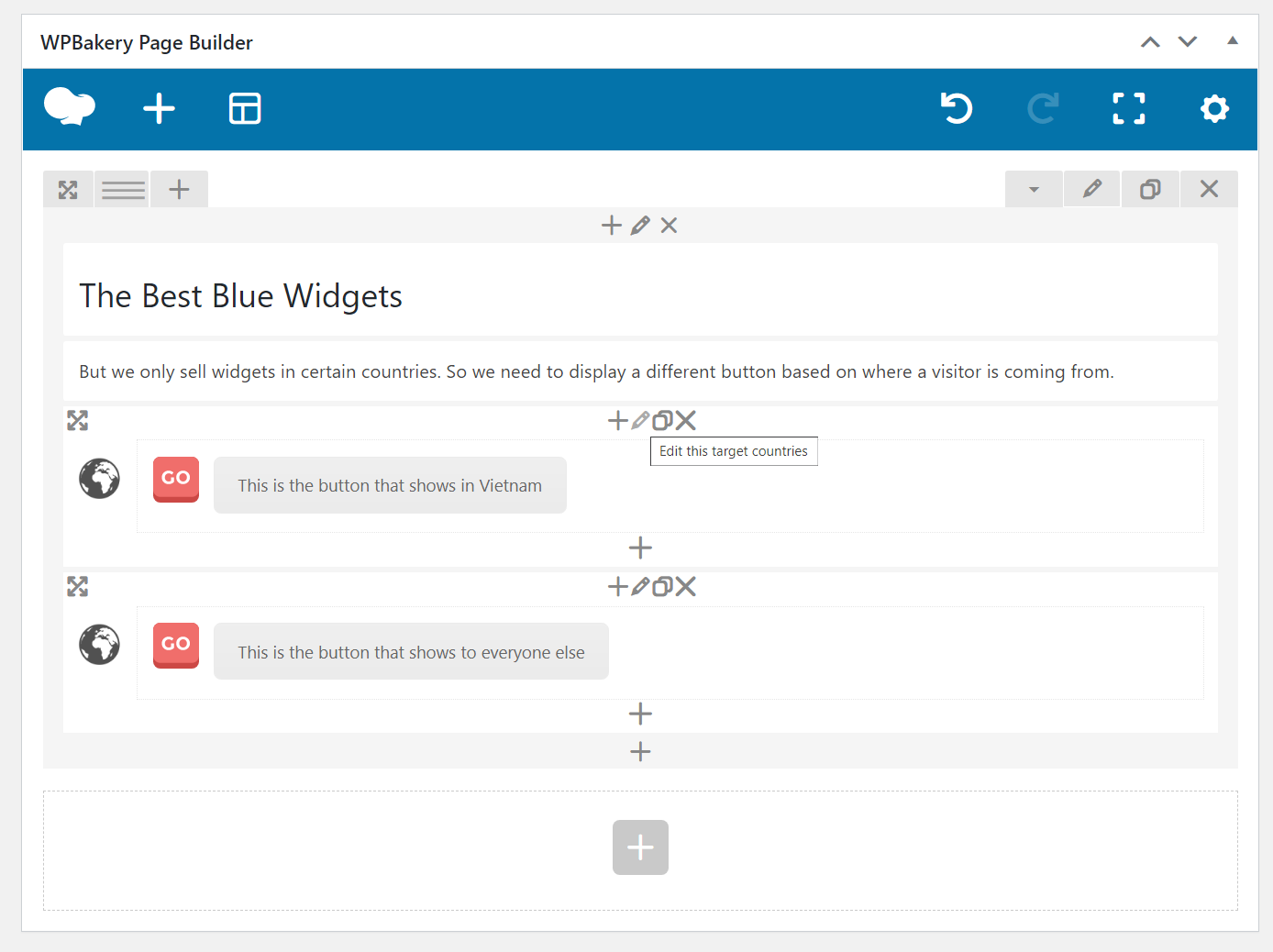The image size is (1273, 952).
Task: Open page settings gear icon
Action: (x=1214, y=108)
